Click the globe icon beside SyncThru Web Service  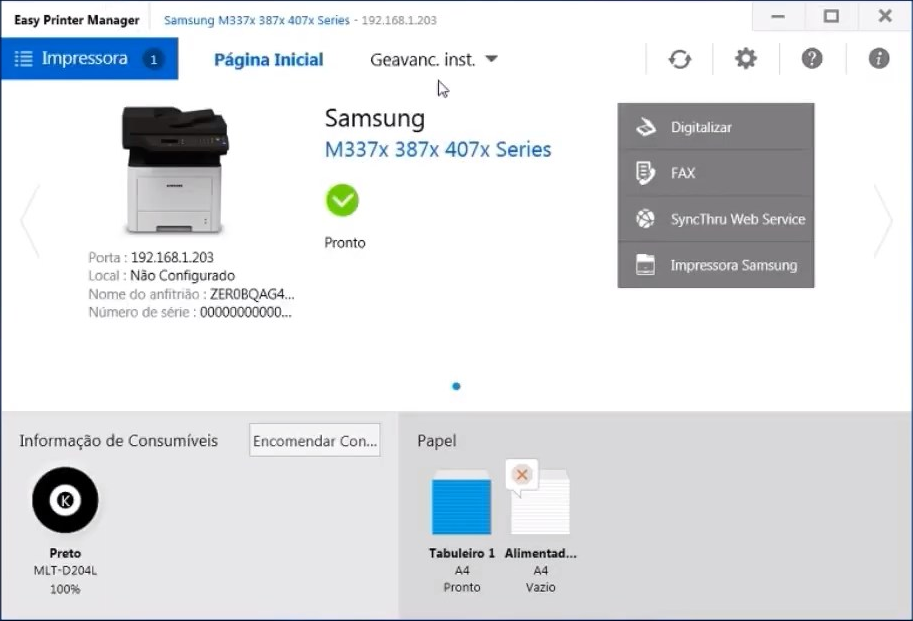click(x=645, y=219)
